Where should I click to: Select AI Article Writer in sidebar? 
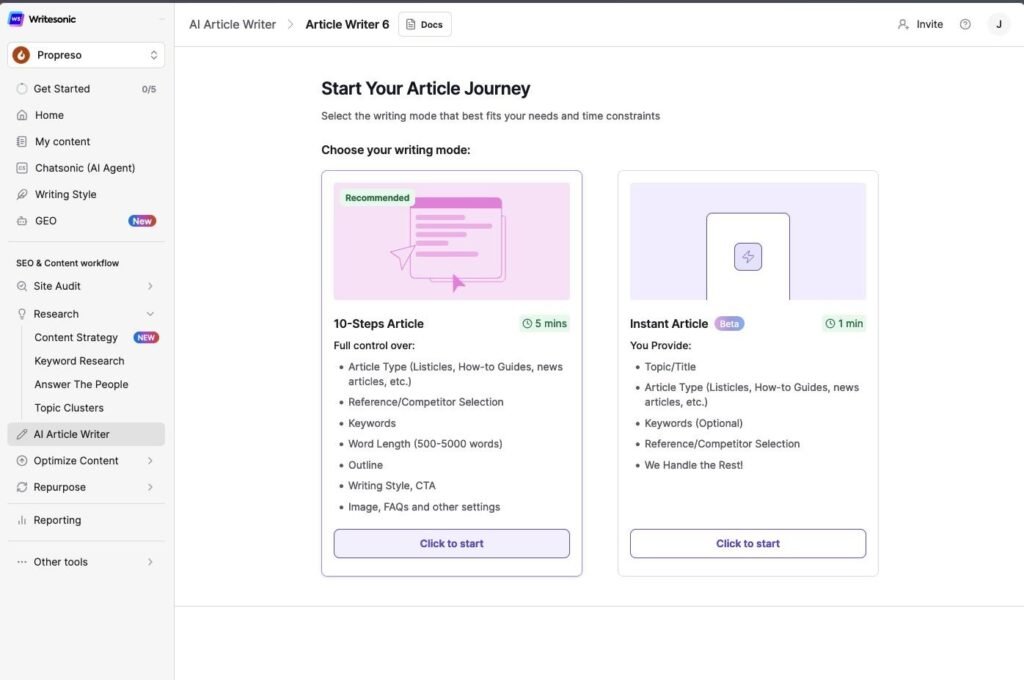pos(86,434)
